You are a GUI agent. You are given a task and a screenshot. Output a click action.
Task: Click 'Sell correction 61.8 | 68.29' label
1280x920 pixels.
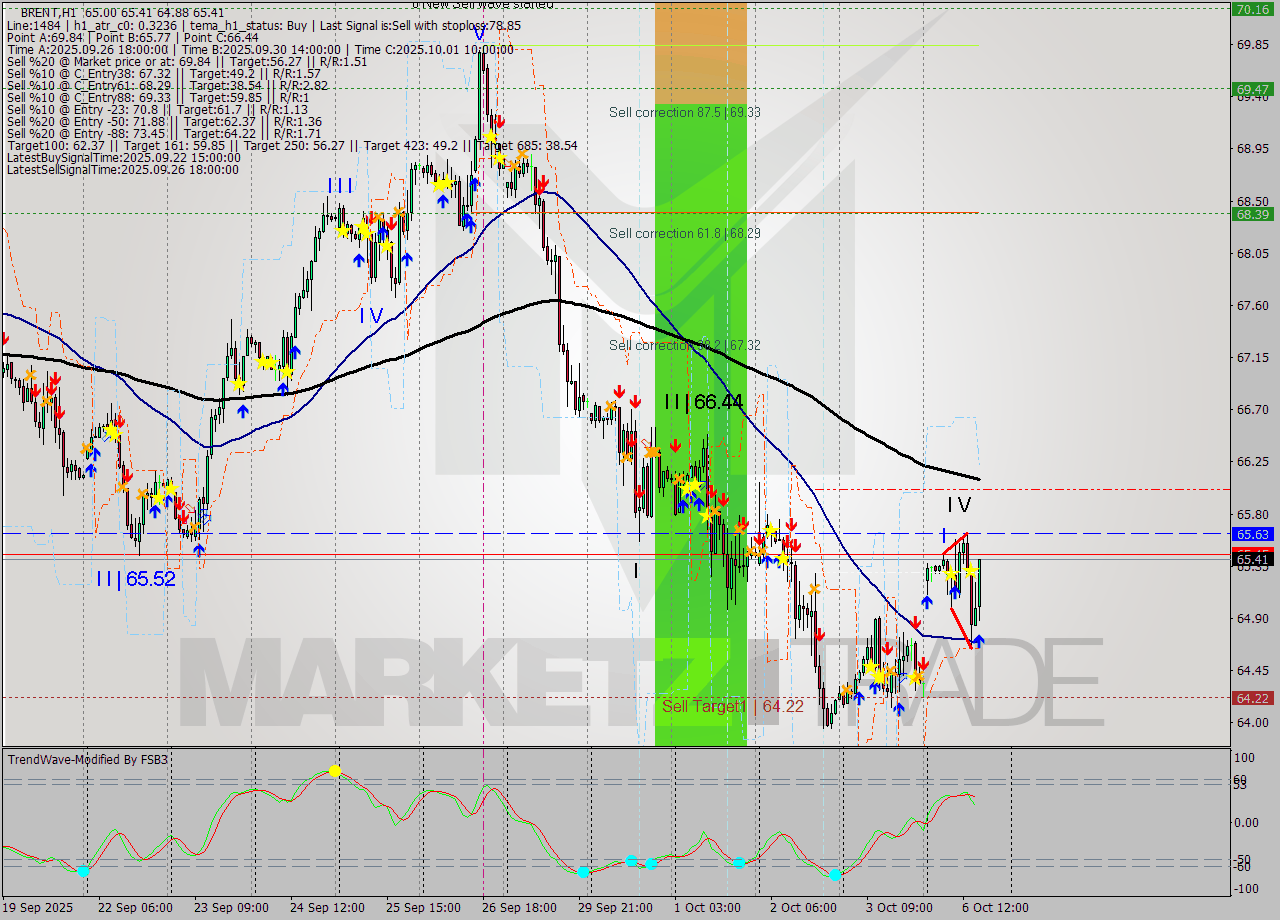pyautogui.click(x=685, y=234)
